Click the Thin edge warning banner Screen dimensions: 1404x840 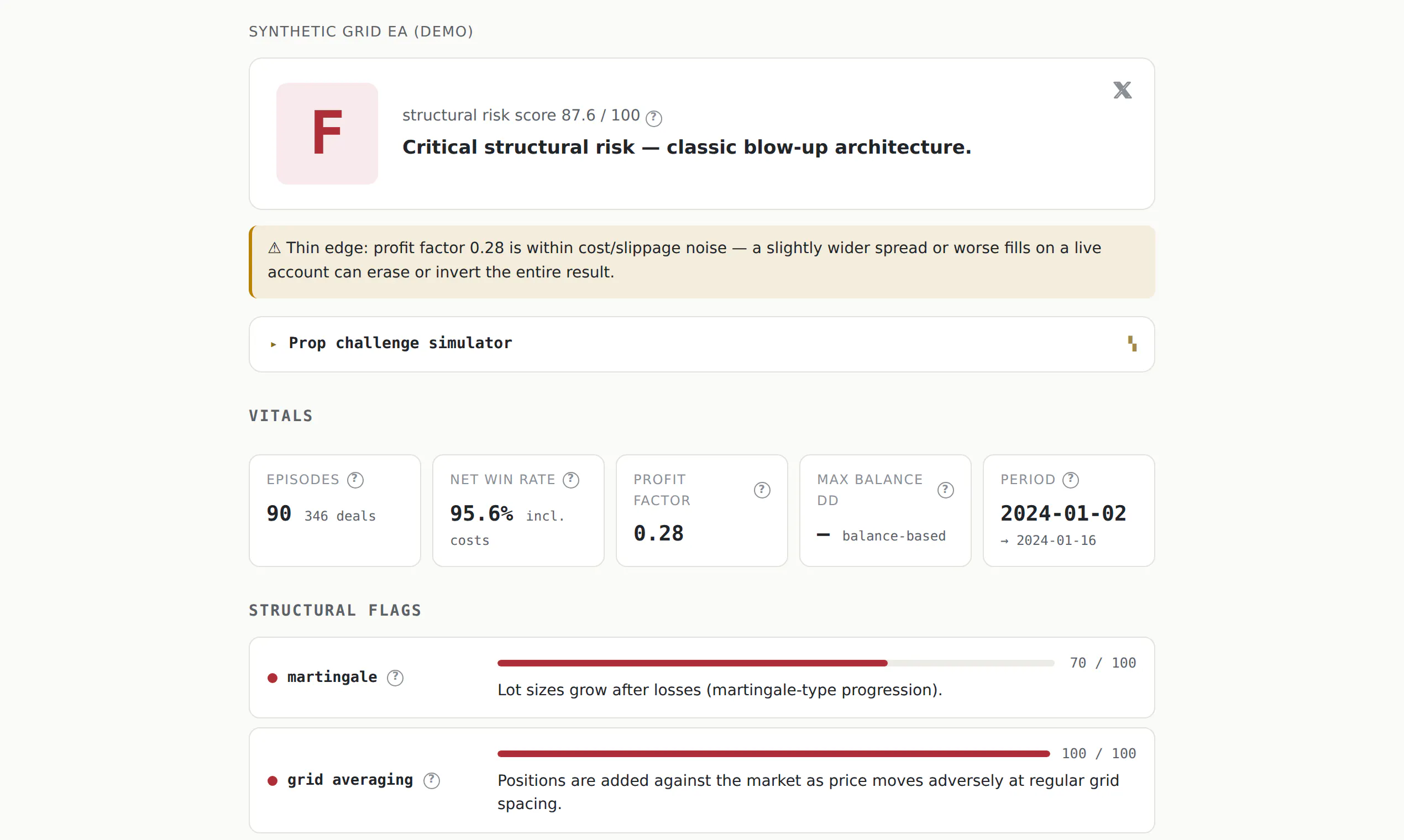pyautogui.click(x=702, y=262)
